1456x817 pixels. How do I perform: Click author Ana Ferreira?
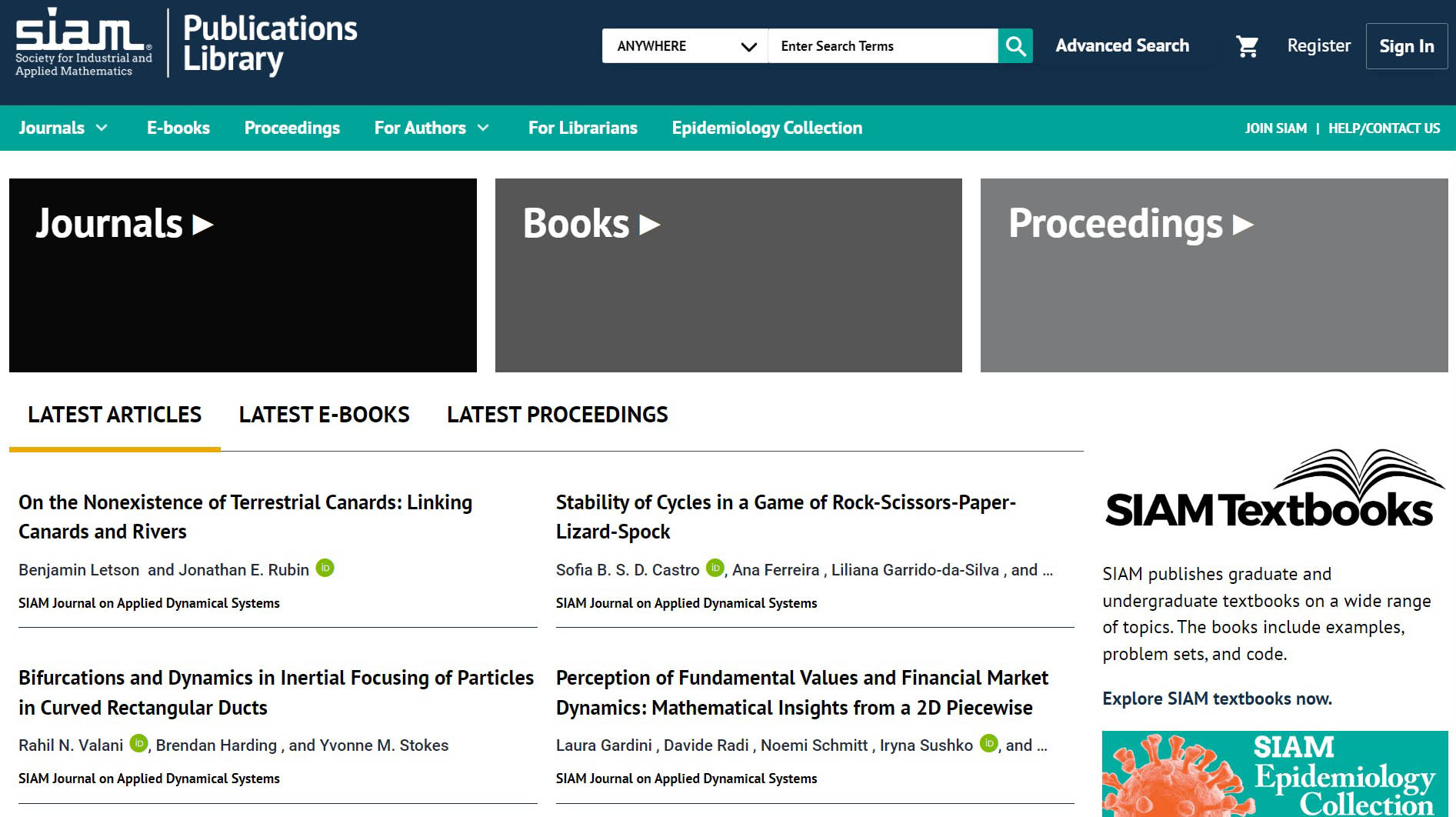point(776,570)
